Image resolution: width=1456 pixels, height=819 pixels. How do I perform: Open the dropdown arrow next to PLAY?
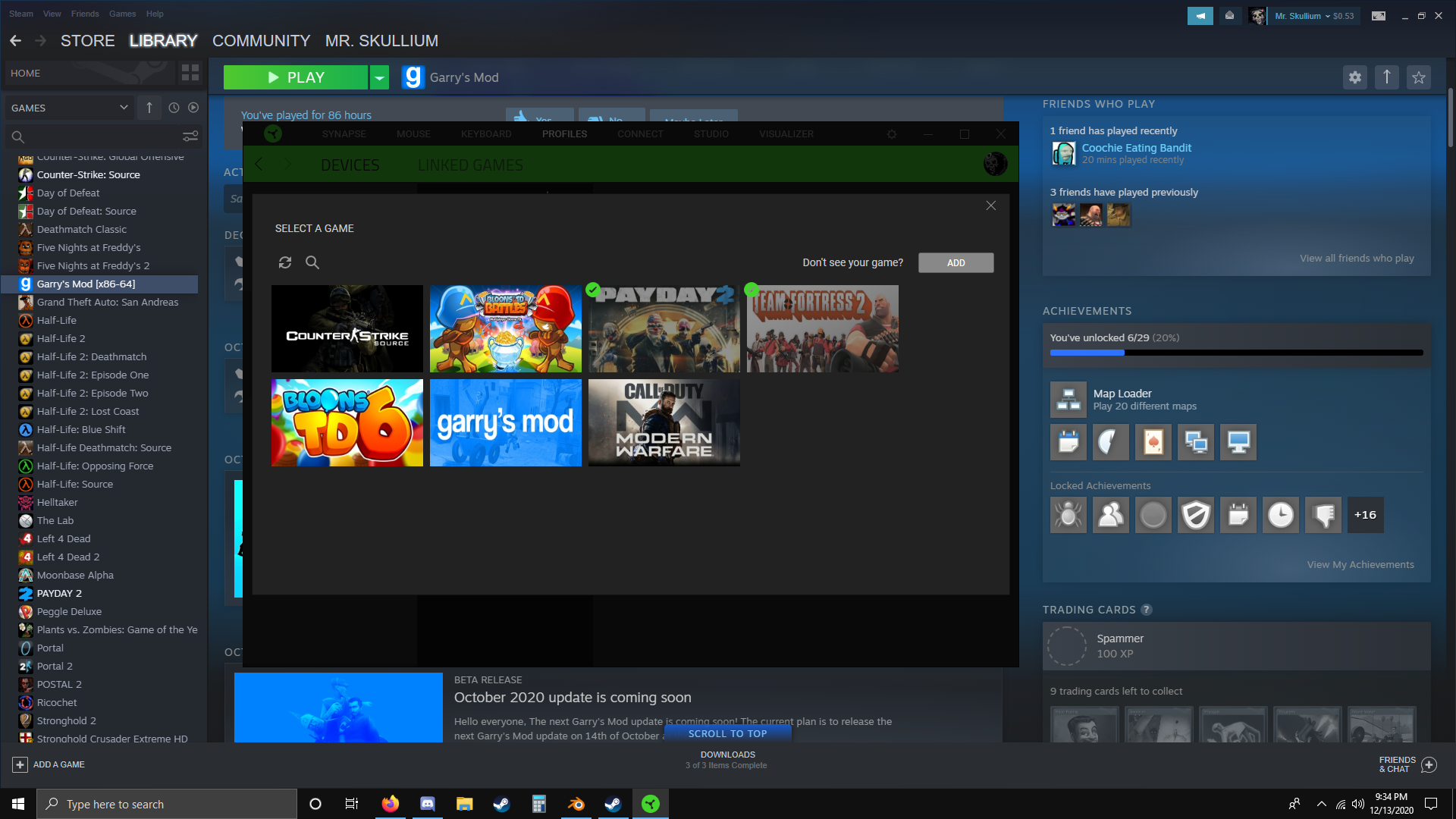tap(379, 77)
